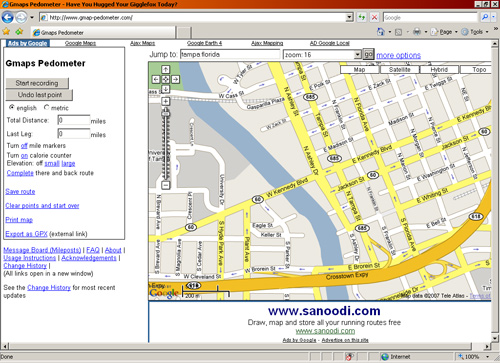The height and width of the screenshot is (363, 500).
Task: Click the Add to Favorites icon
Action: click(19, 32)
